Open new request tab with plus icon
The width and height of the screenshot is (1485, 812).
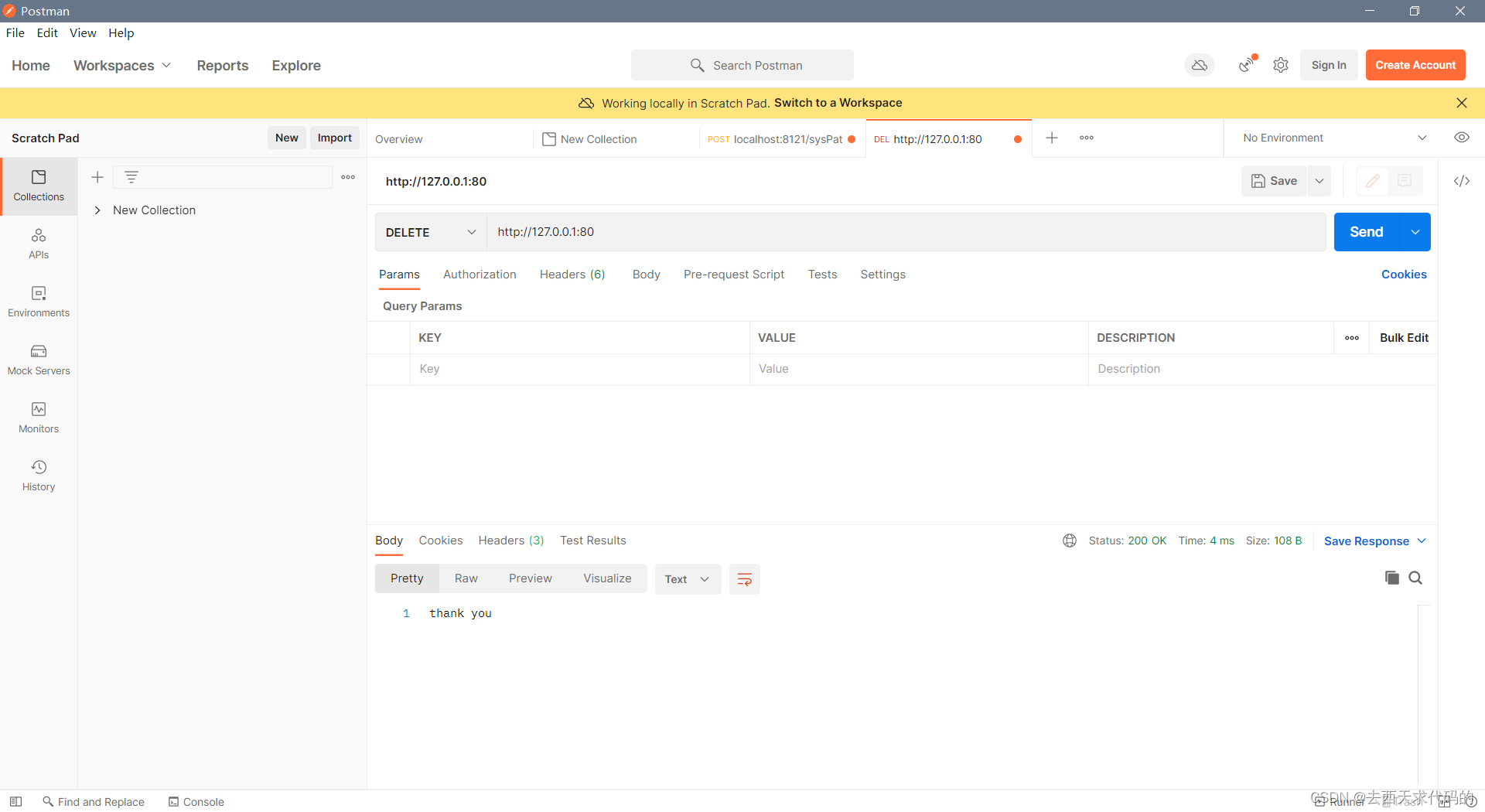(1052, 138)
